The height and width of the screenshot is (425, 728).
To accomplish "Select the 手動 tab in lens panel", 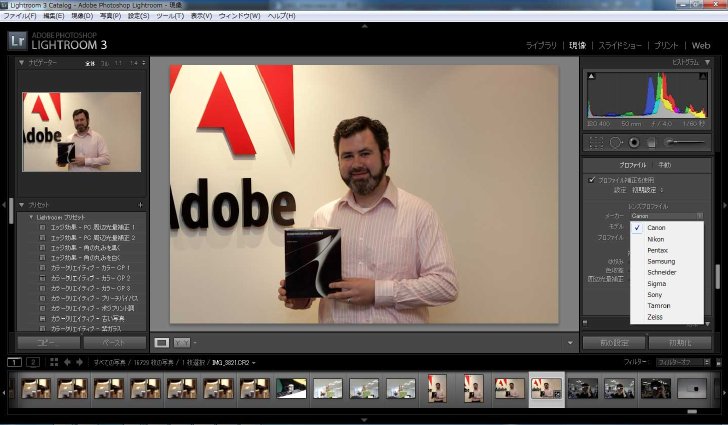I will pos(664,165).
